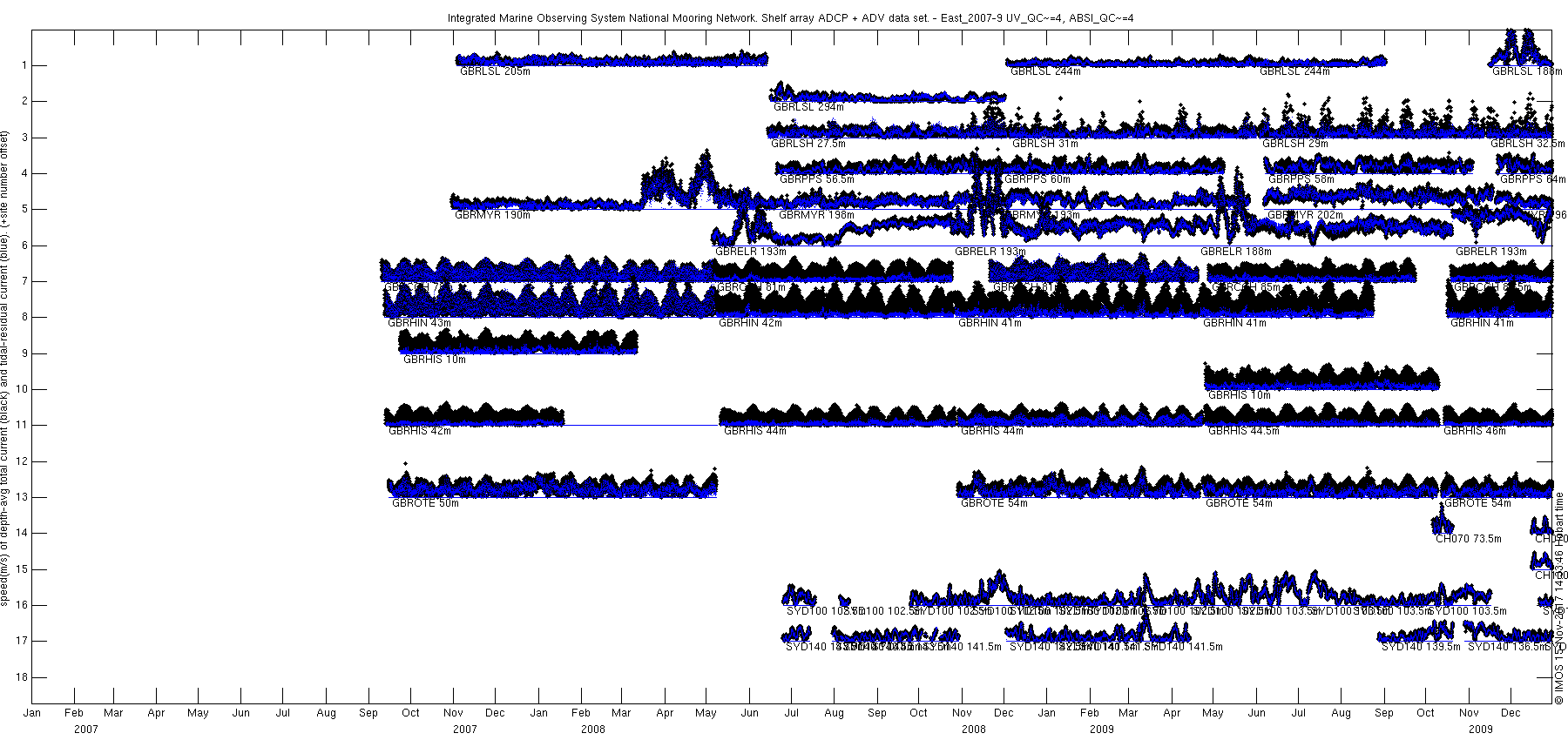Select the 'GBRPPS 60m' label
The image size is (1568, 740).
click(x=1037, y=179)
